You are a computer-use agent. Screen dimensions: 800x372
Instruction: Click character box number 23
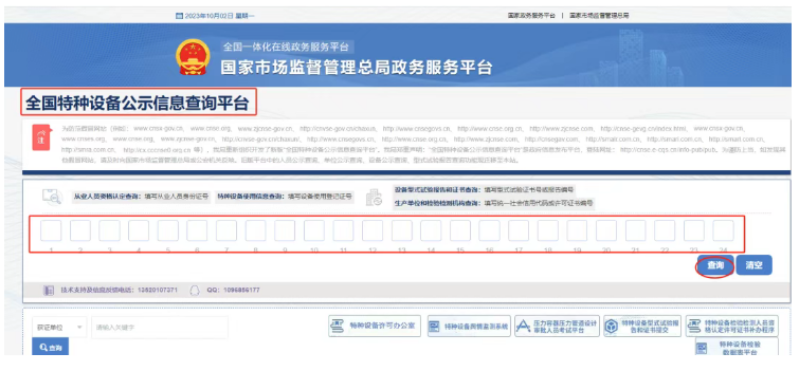point(694,231)
